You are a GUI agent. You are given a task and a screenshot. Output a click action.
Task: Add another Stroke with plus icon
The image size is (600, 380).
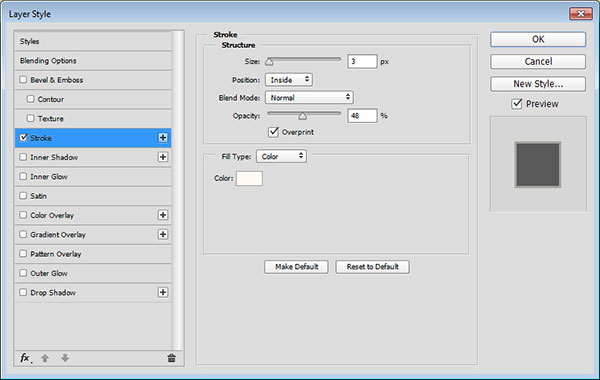point(163,138)
